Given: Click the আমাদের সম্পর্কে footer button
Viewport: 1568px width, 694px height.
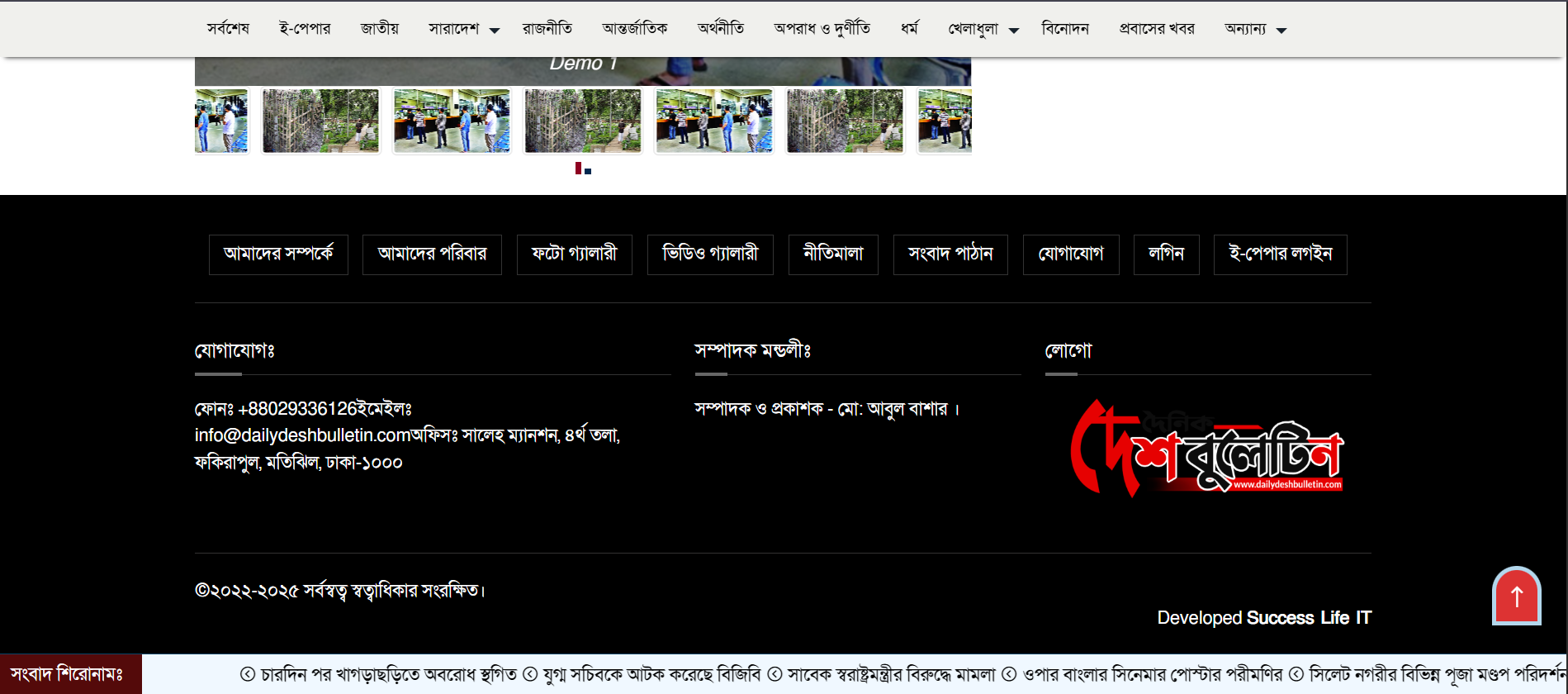Looking at the screenshot, I should click(x=278, y=254).
